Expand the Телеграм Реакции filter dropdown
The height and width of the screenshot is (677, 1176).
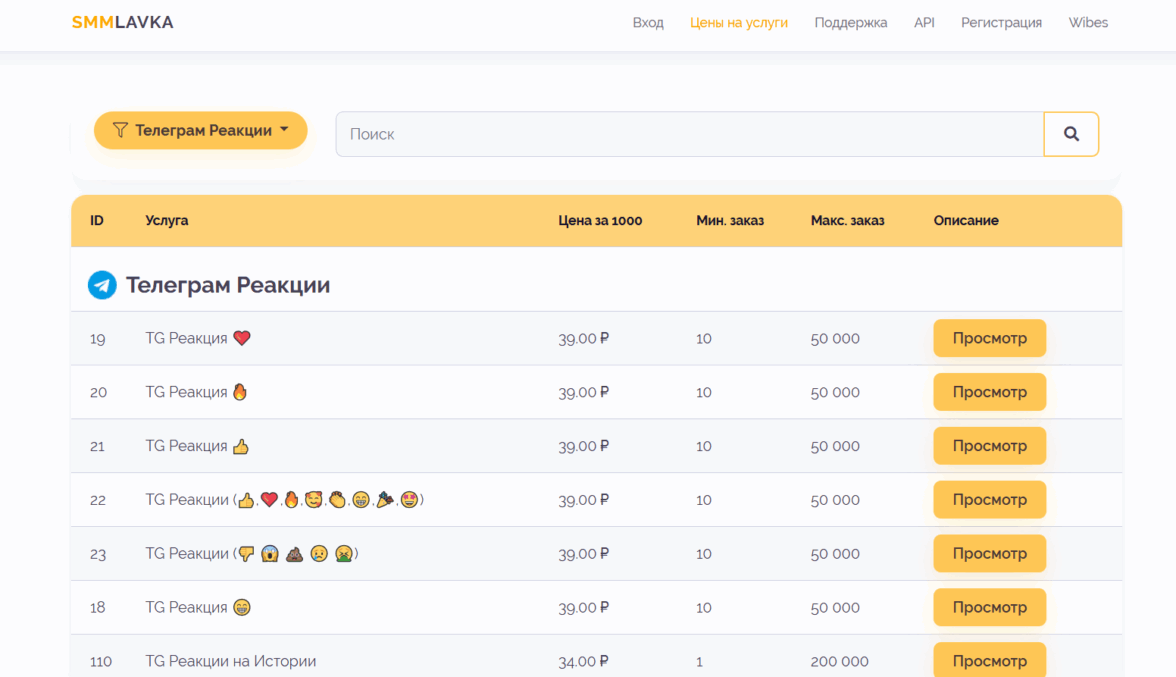(200, 130)
